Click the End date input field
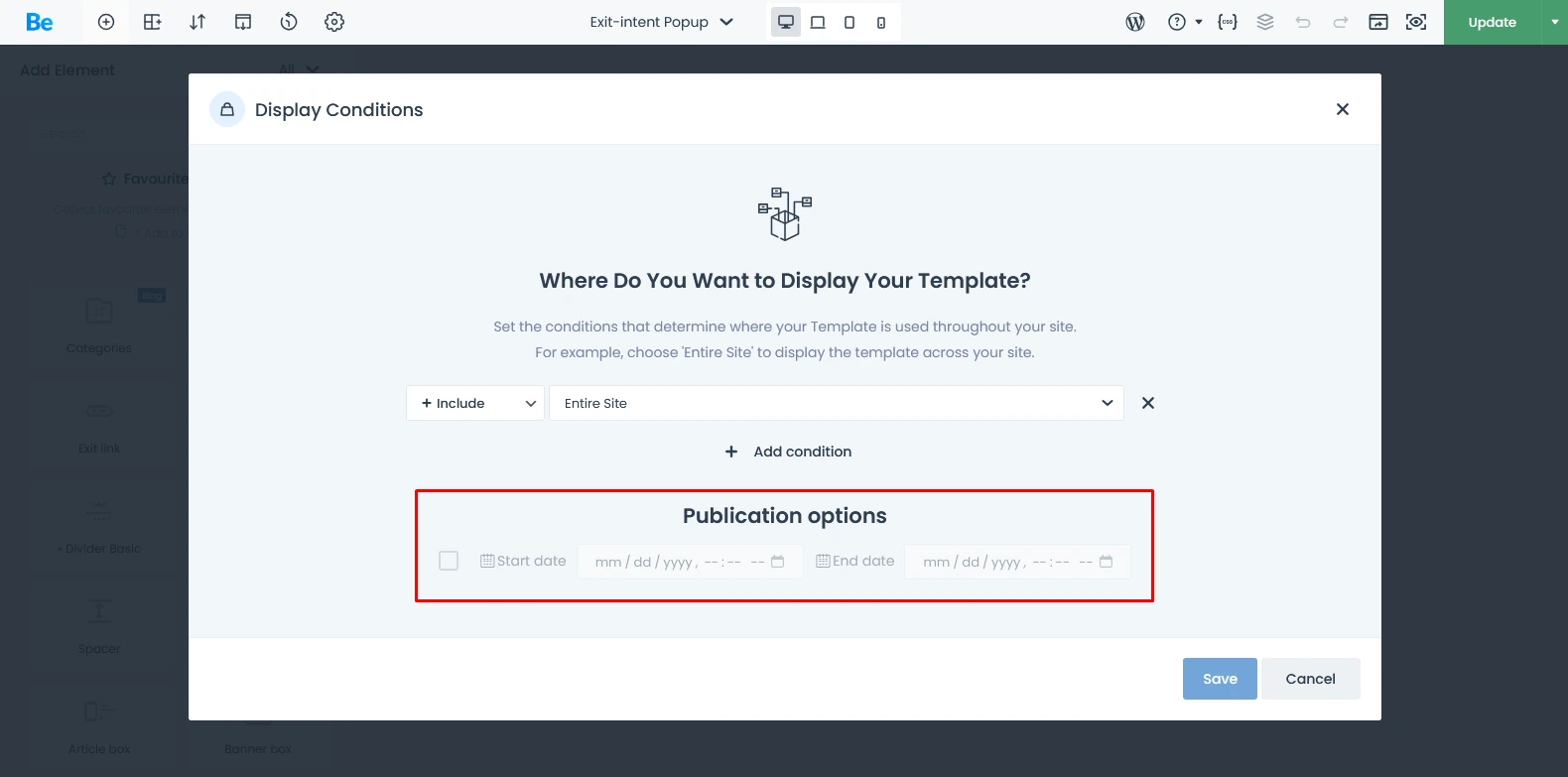 (x=1017, y=562)
